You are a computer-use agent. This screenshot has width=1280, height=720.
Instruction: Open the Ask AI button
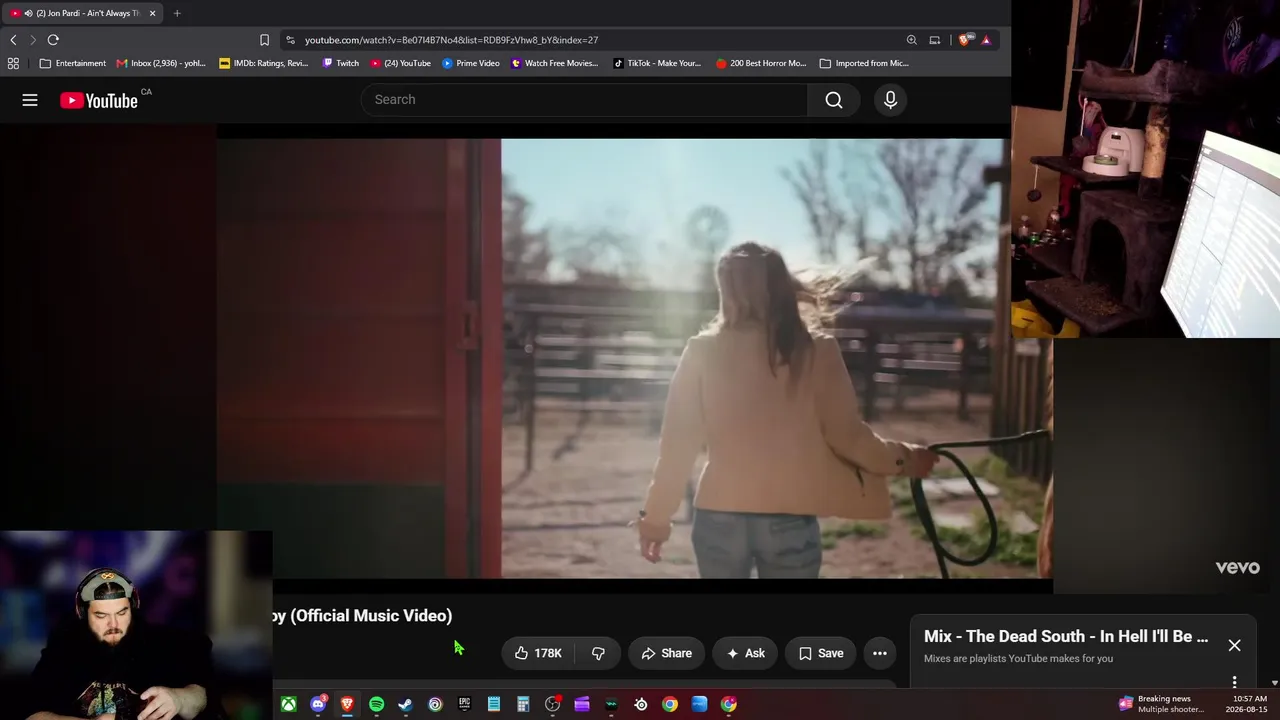pyautogui.click(x=745, y=653)
